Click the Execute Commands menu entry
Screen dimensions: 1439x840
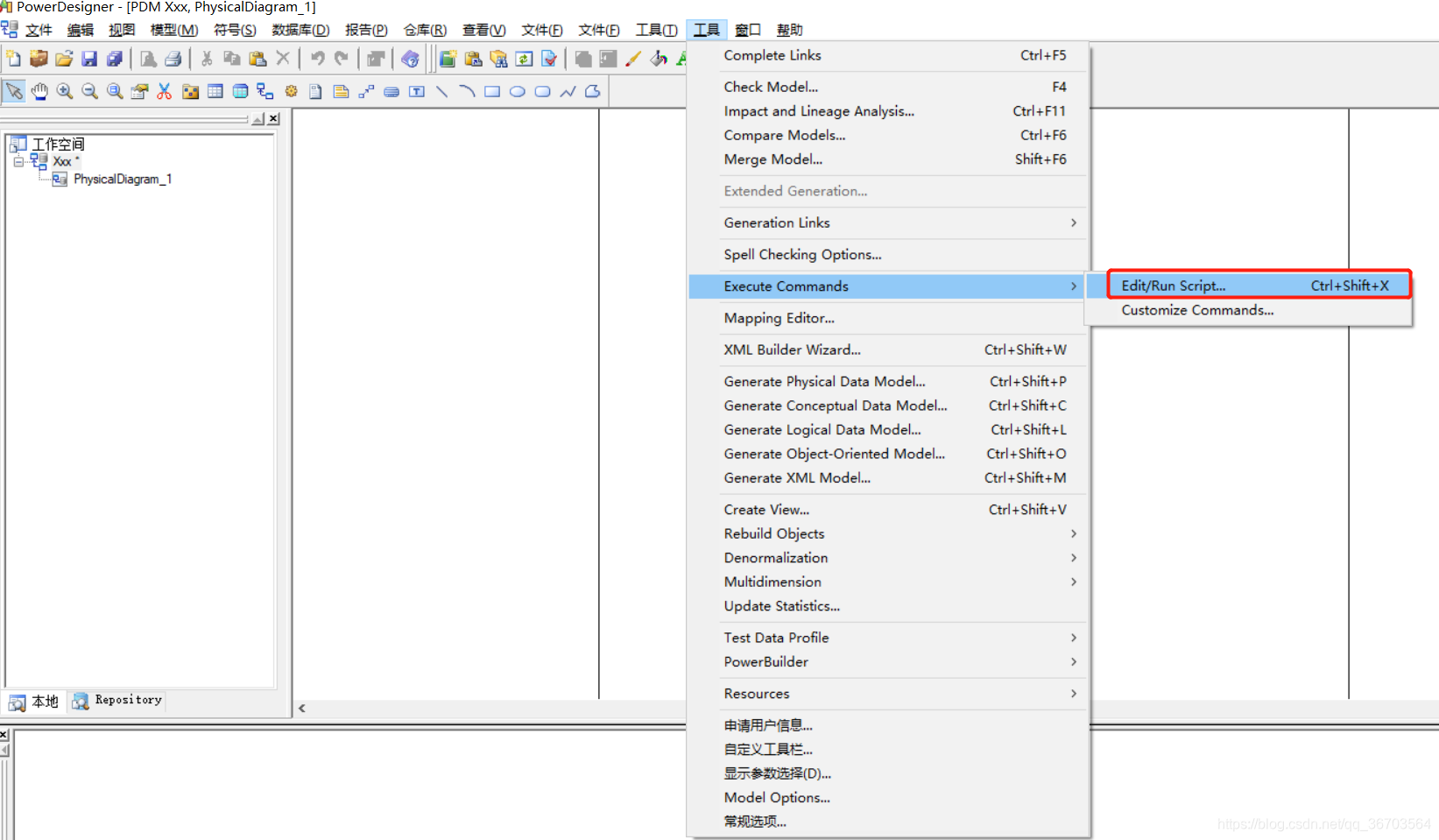[887, 286]
